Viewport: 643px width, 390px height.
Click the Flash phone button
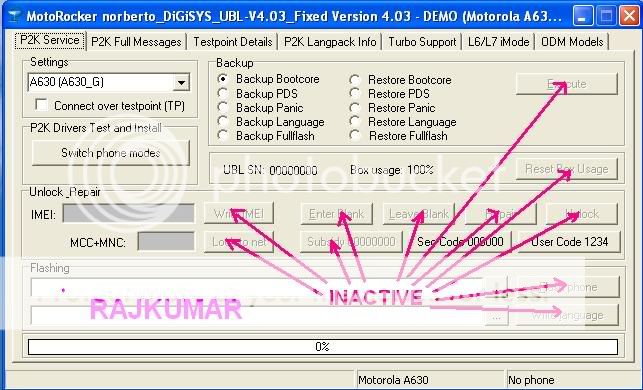tap(567, 287)
